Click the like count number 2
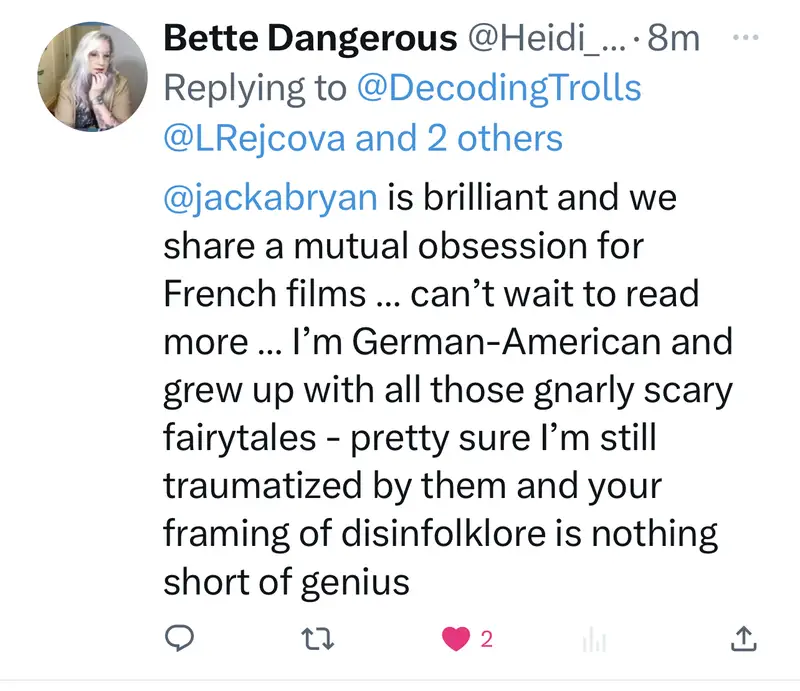The image size is (800, 691). pos(486,638)
